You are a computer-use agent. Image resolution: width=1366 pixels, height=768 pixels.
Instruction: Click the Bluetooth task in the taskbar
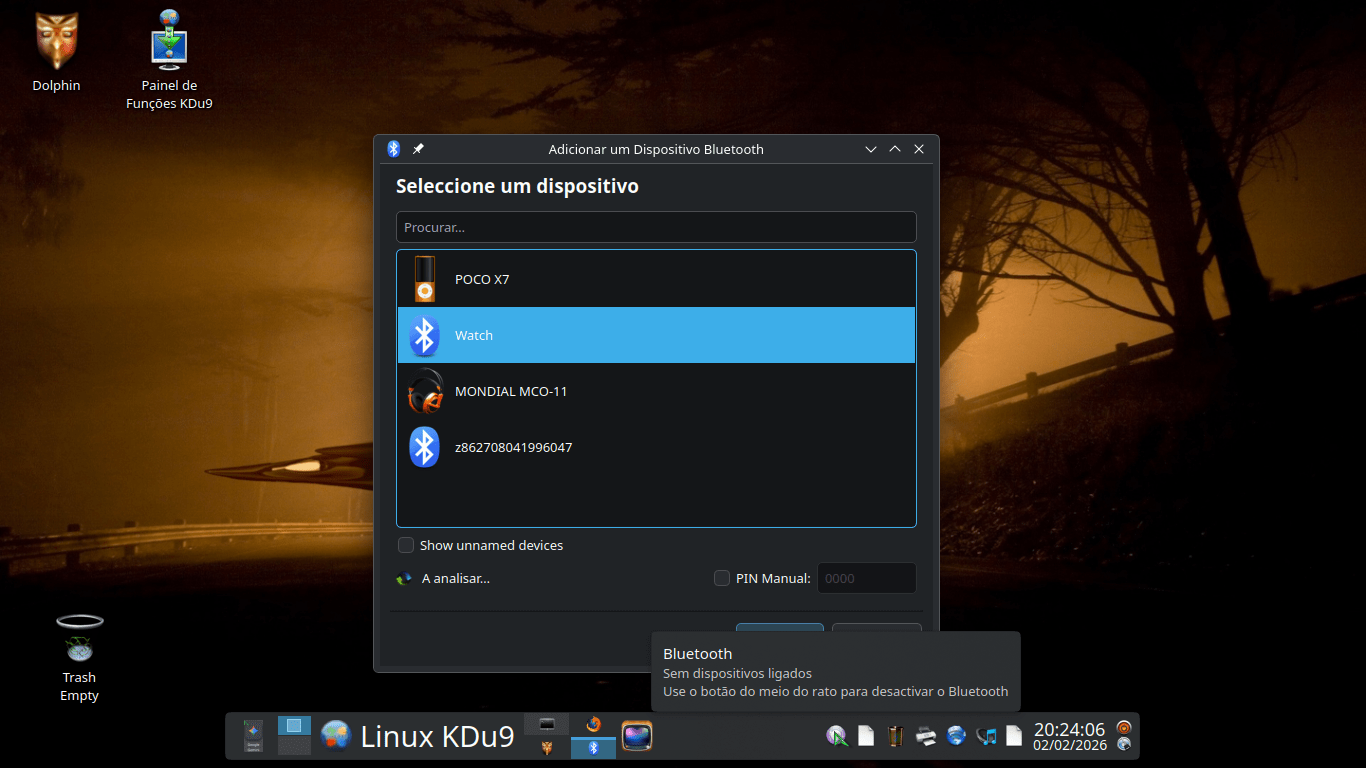point(593,748)
